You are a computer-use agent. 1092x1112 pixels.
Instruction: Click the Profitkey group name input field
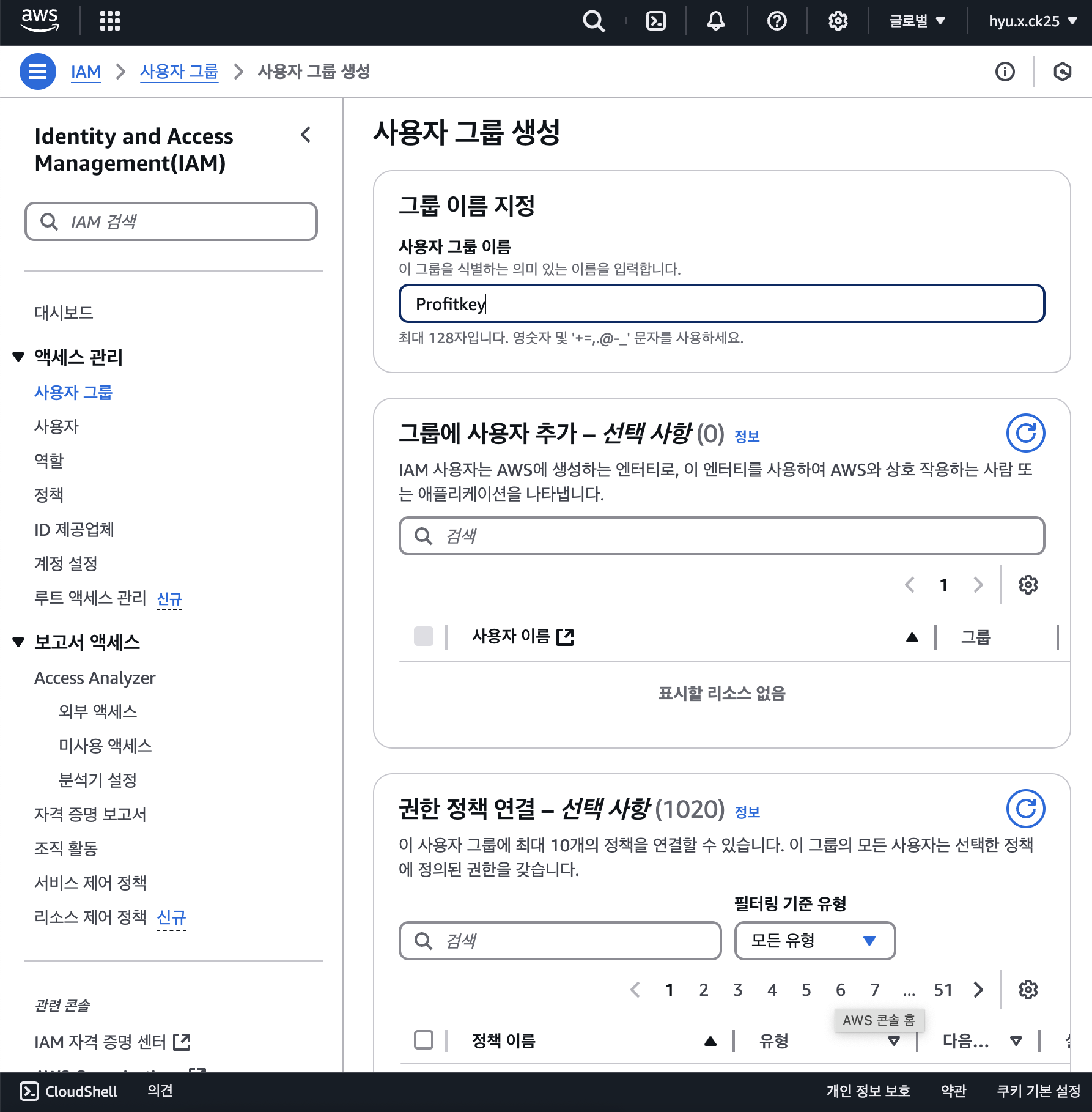(x=721, y=303)
